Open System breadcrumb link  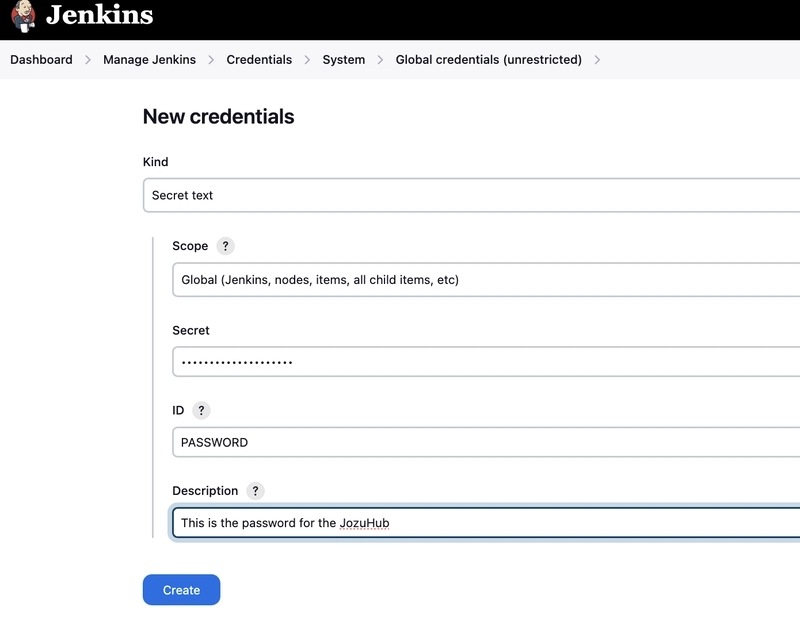343,60
